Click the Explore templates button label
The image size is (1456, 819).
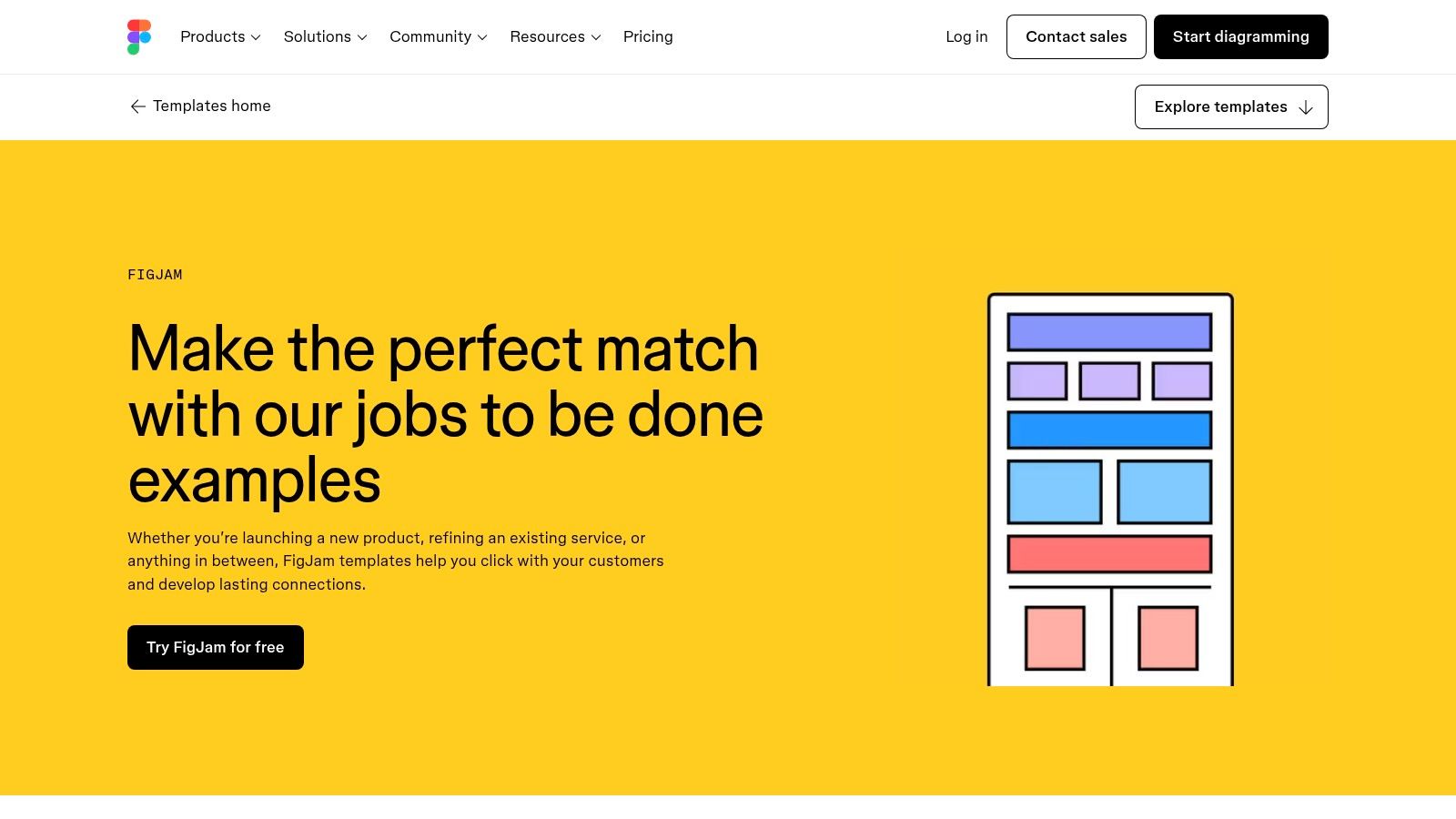[x=1220, y=107]
